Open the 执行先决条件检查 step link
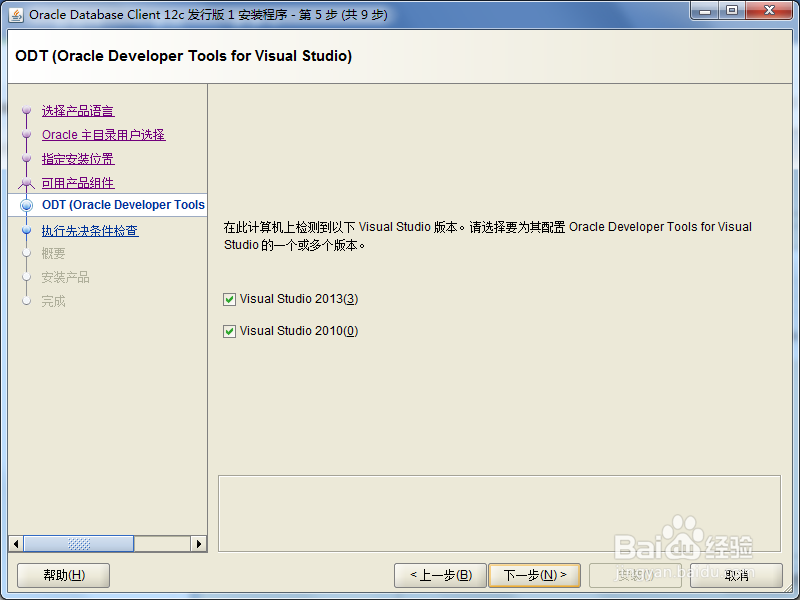Screen dimensions: 800x600 [90, 231]
